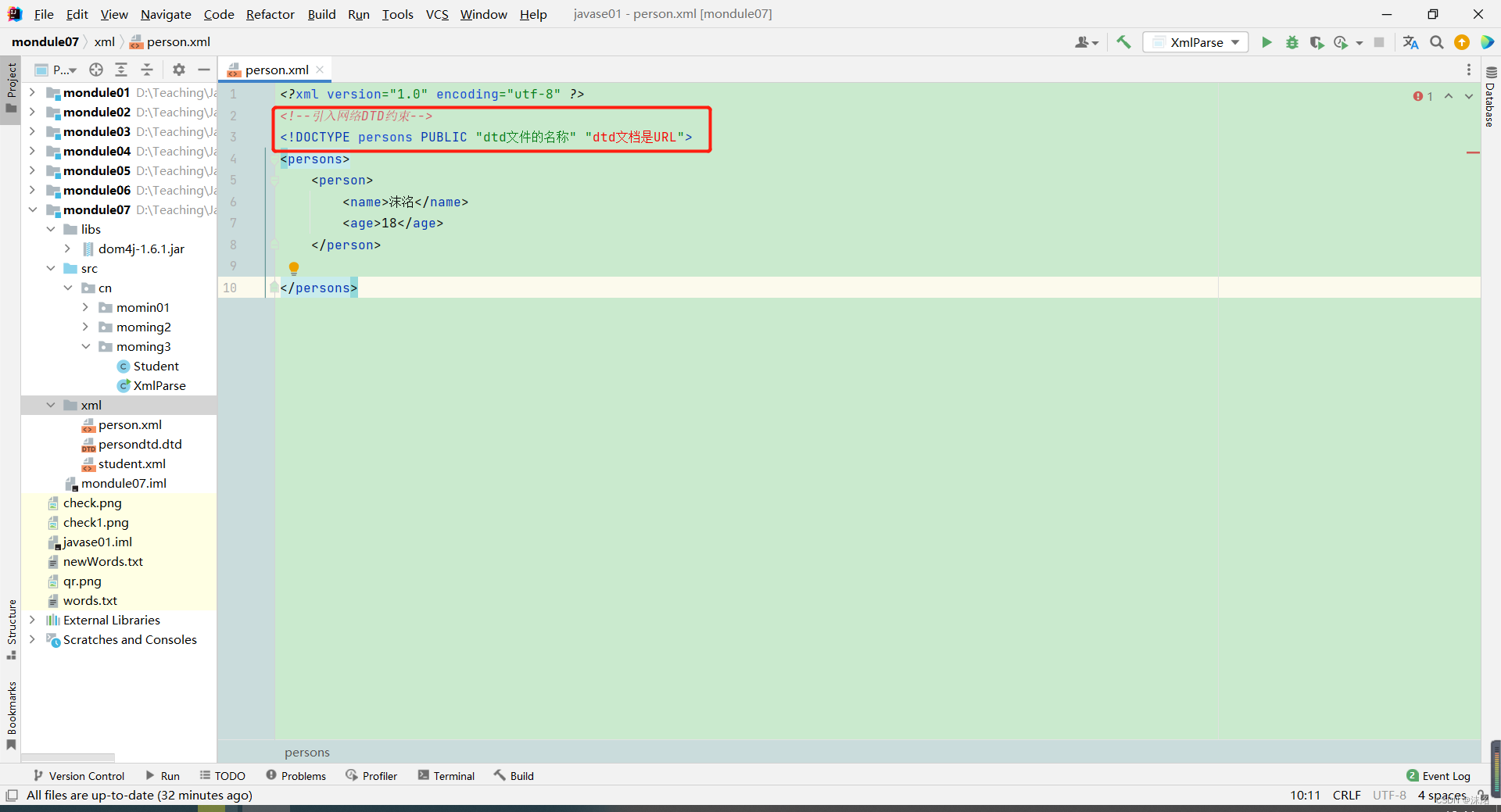Expand the dom4j-1.6.1.jar node
Image resolution: width=1501 pixels, height=812 pixels.
pyautogui.click(x=68, y=249)
